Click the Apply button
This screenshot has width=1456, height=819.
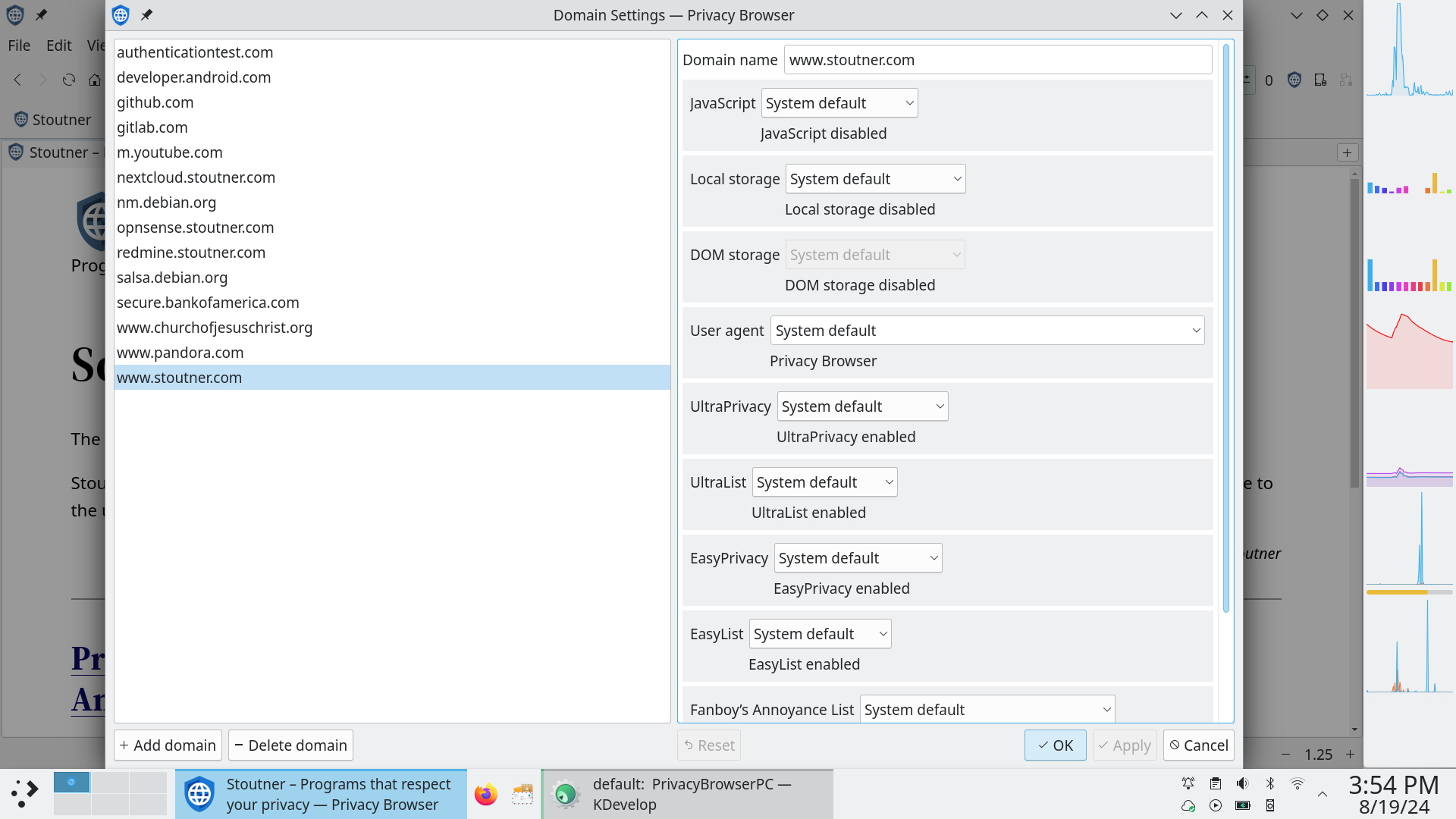(1125, 745)
